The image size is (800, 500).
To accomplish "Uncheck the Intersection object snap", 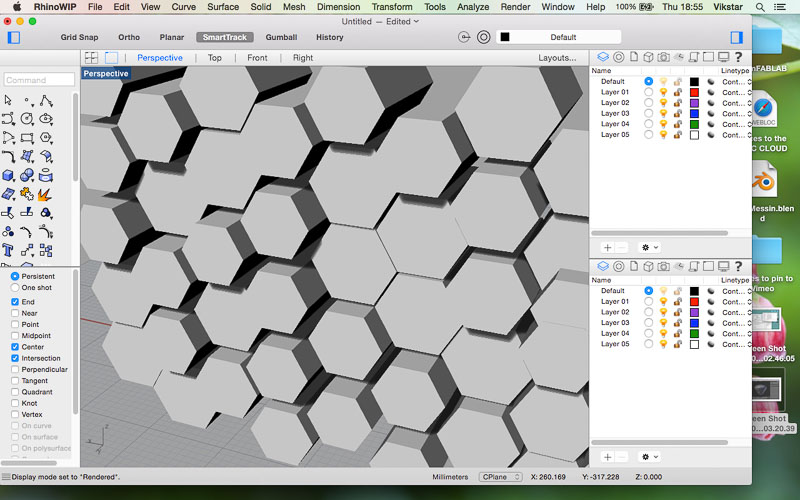I will coord(15,358).
